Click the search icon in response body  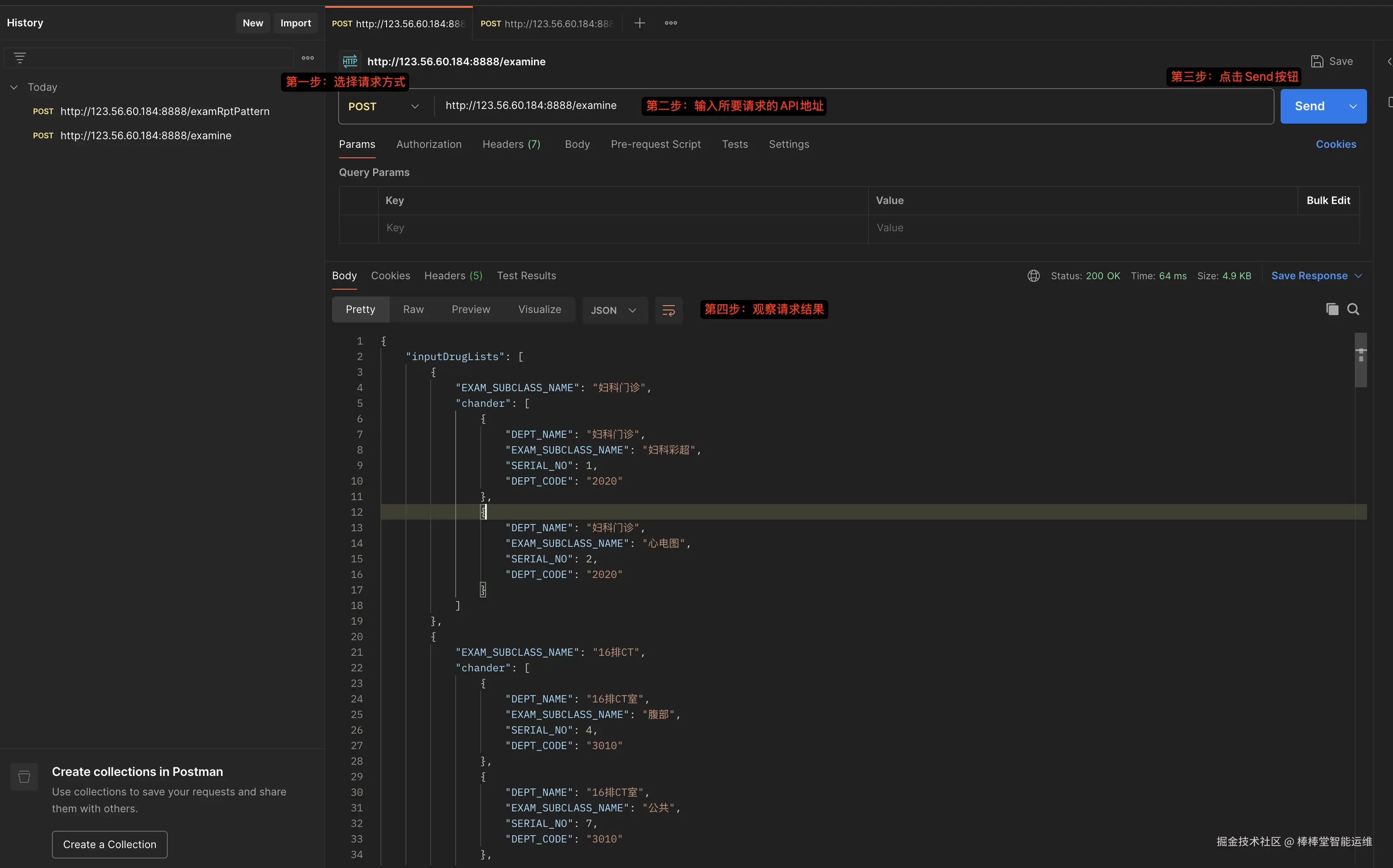pyautogui.click(x=1353, y=310)
